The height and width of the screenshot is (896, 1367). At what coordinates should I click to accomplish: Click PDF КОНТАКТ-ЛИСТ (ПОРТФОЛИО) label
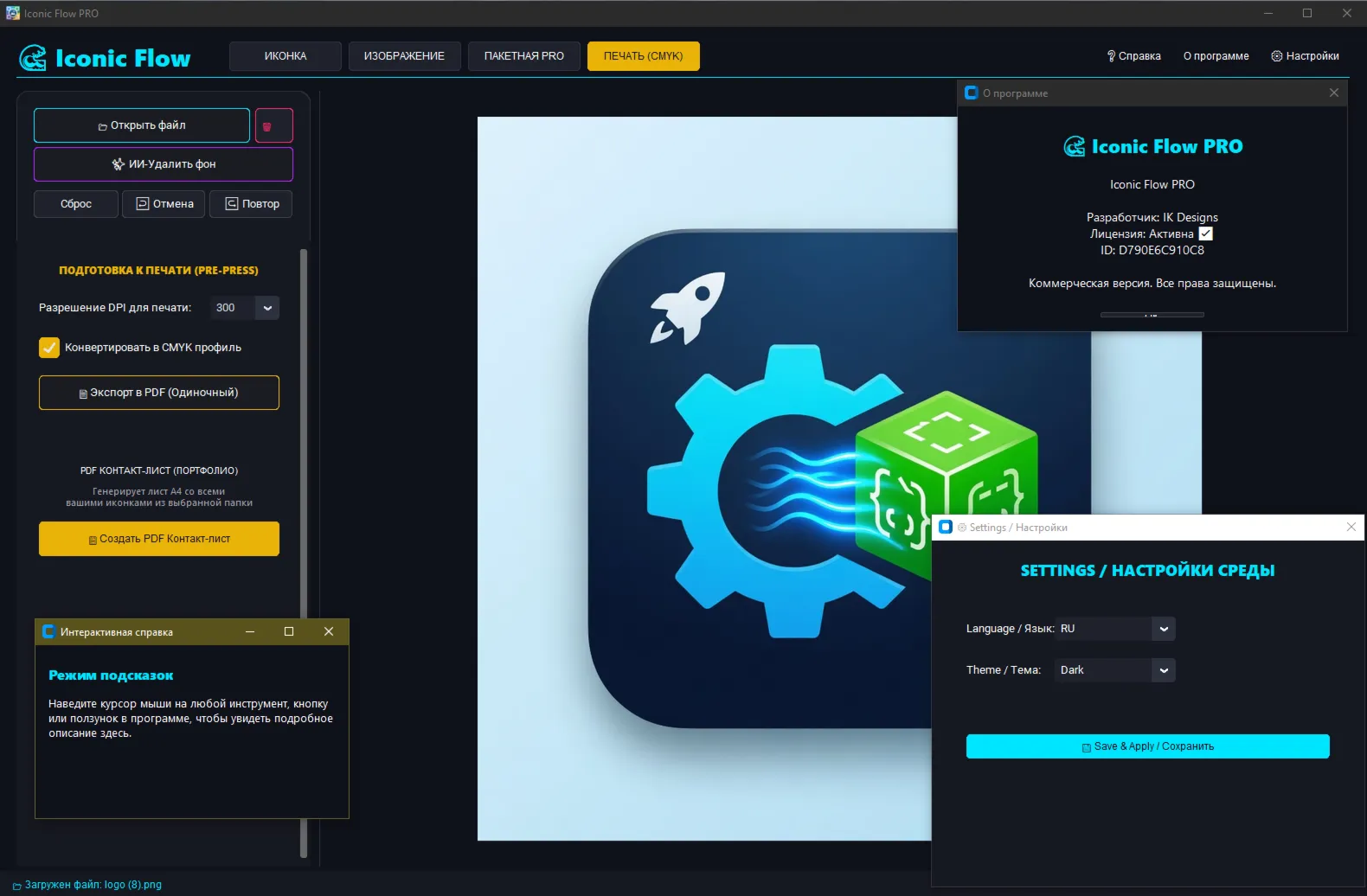pyautogui.click(x=159, y=470)
